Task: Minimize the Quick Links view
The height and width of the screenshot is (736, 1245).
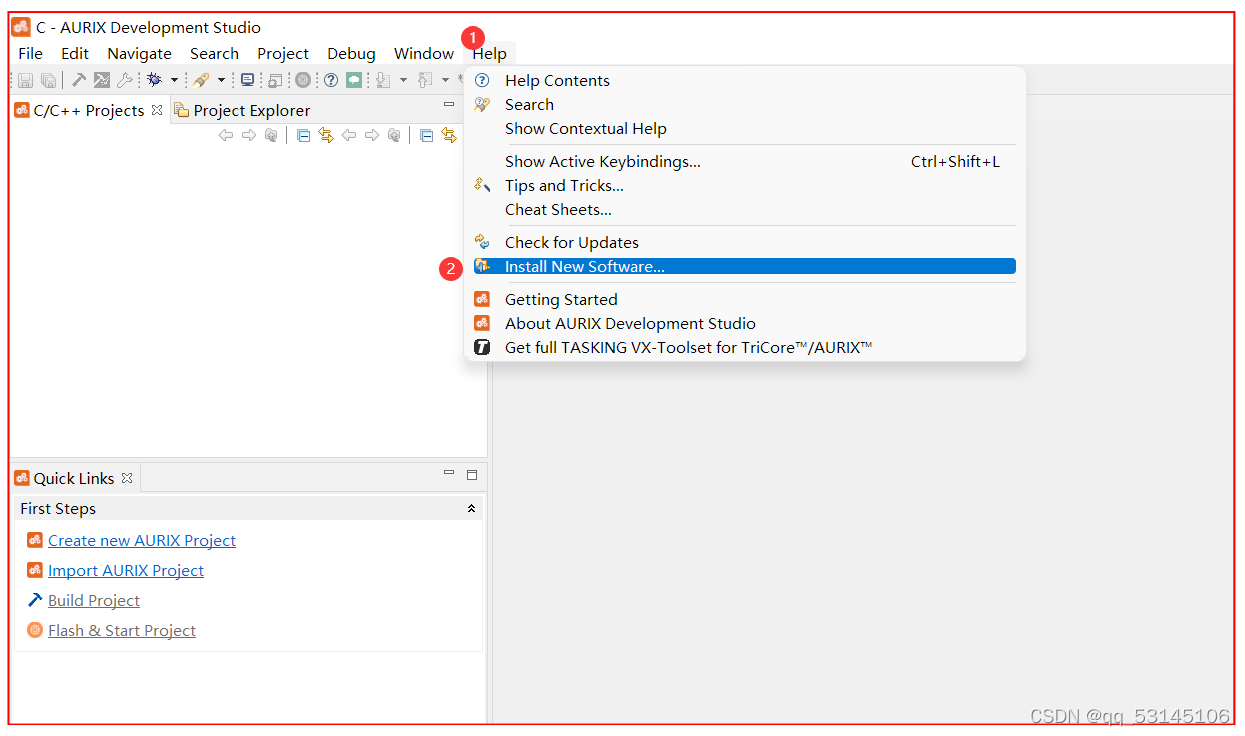Action: [449, 474]
